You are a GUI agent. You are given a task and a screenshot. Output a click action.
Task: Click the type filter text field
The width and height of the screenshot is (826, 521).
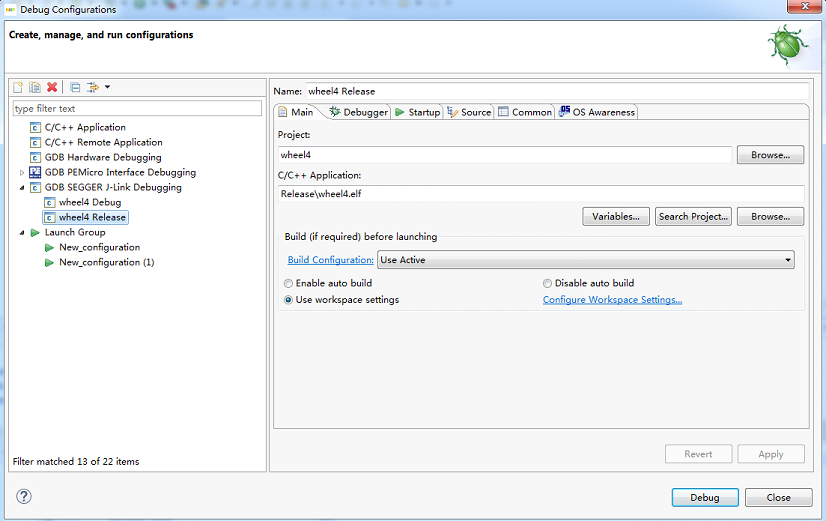tap(136, 108)
